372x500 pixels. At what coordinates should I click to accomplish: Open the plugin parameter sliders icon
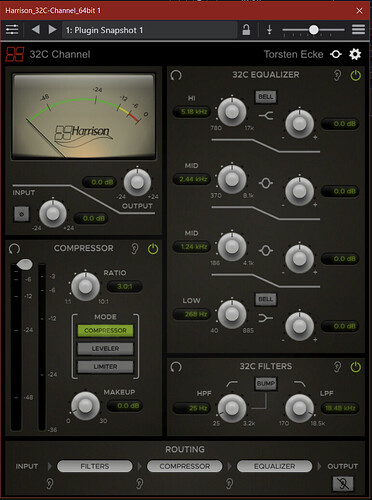(x=12, y=30)
